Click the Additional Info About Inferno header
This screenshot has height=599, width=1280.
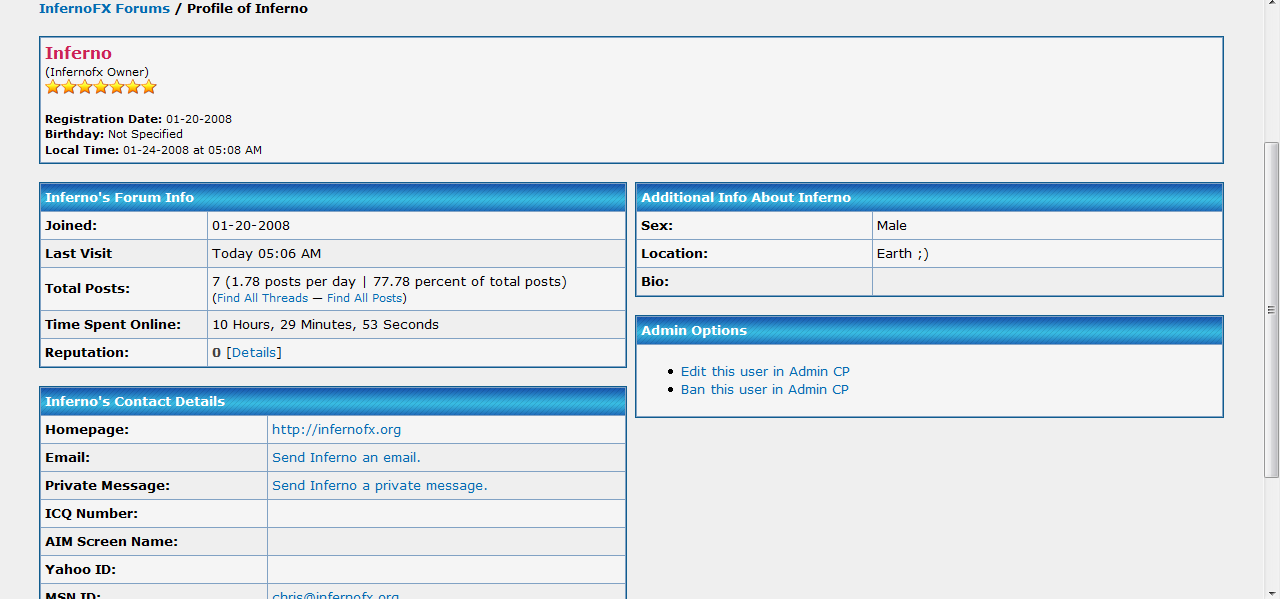pos(929,198)
